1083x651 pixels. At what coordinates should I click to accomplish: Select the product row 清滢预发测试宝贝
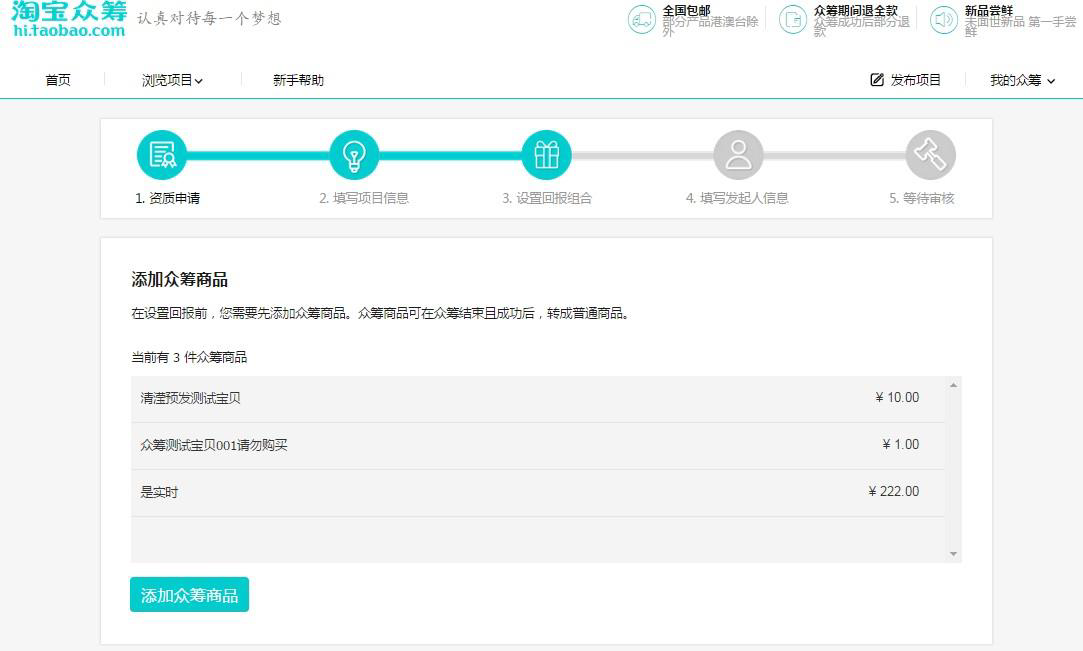[537, 399]
